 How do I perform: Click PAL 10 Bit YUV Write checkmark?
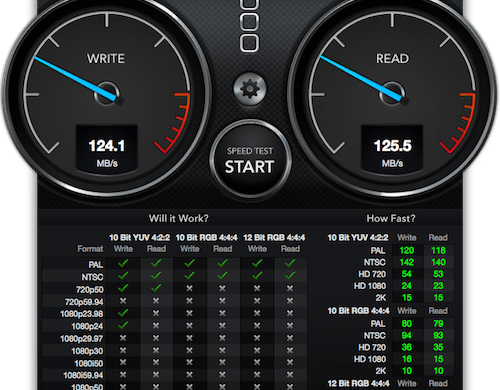pos(123,264)
